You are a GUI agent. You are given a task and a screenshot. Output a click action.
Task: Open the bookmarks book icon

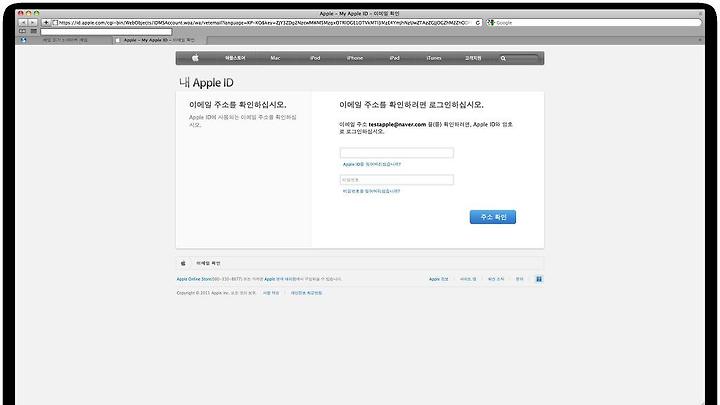point(22,31)
